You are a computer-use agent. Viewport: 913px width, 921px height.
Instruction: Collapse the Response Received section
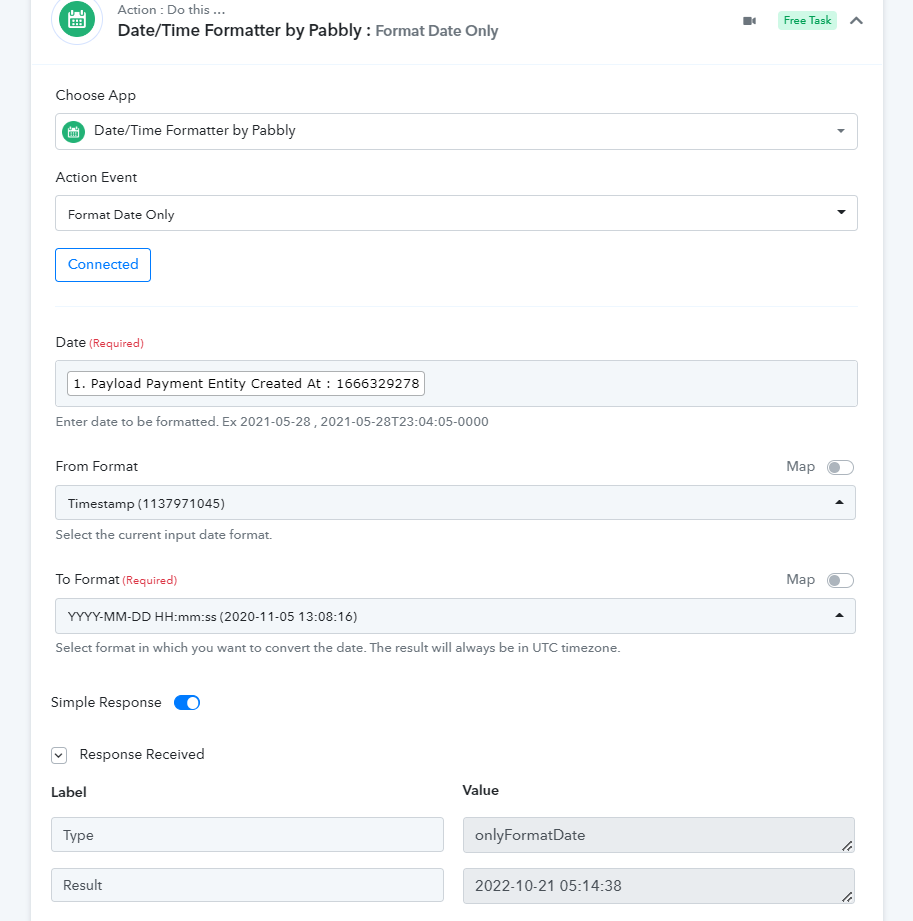click(59, 755)
